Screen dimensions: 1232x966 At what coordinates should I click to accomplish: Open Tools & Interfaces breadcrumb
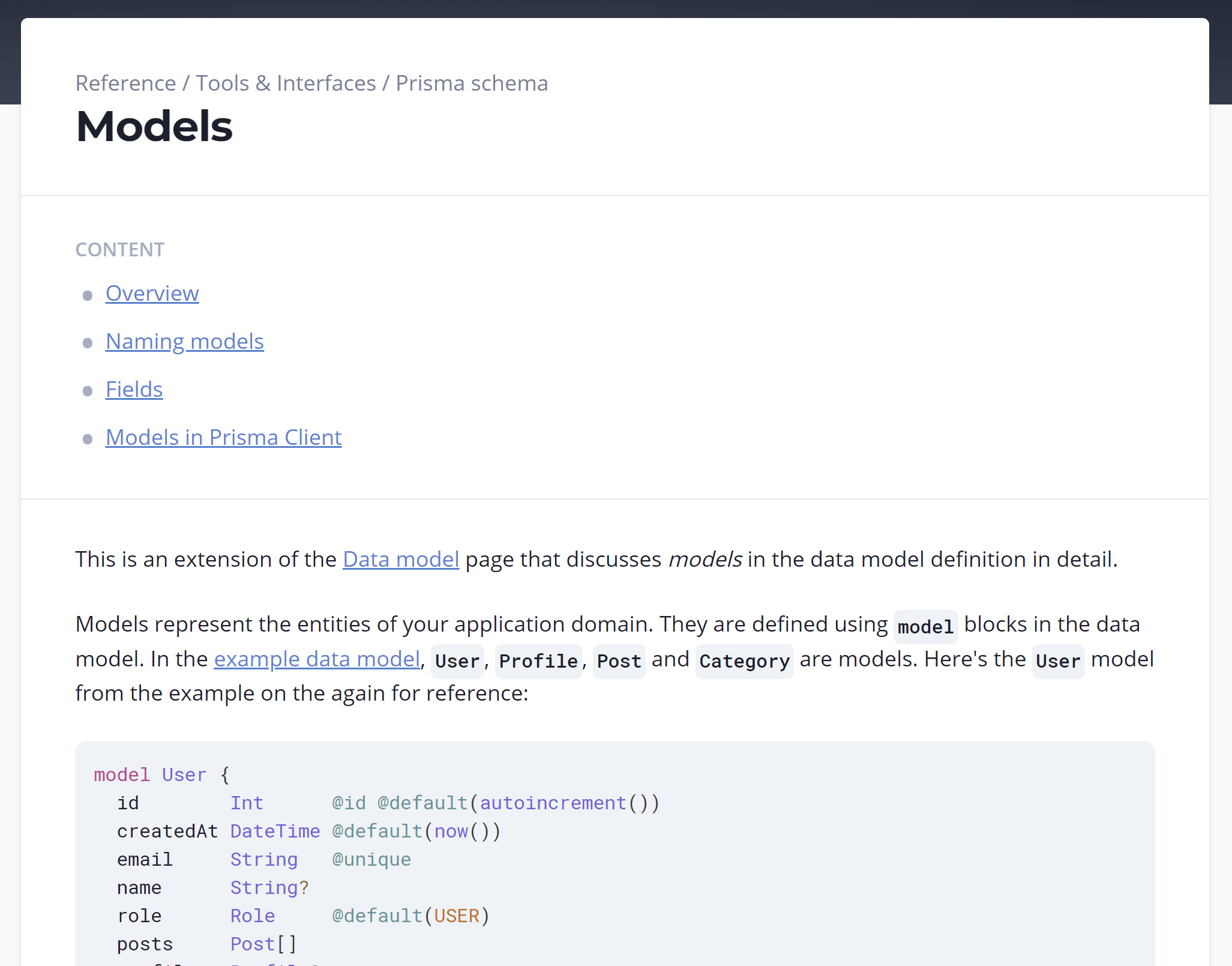coord(286,83)
